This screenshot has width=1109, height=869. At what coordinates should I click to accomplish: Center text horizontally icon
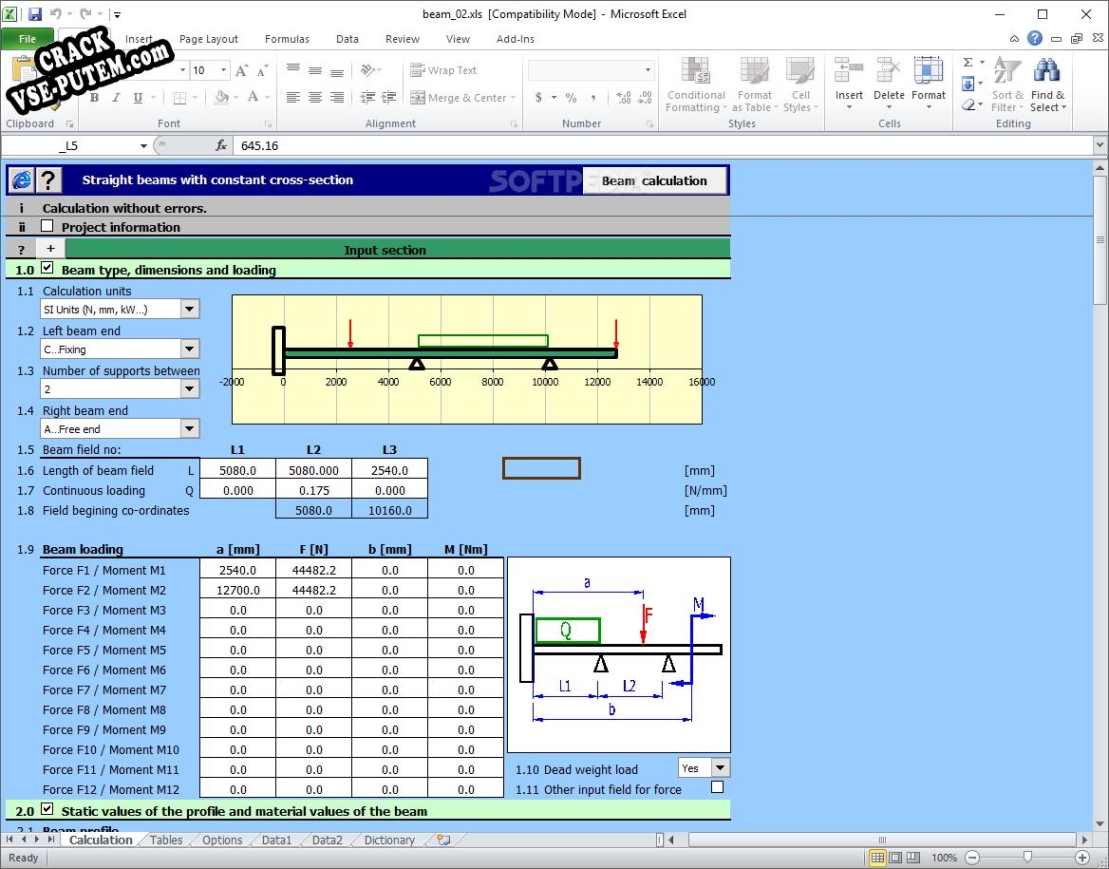pos(315,98)
